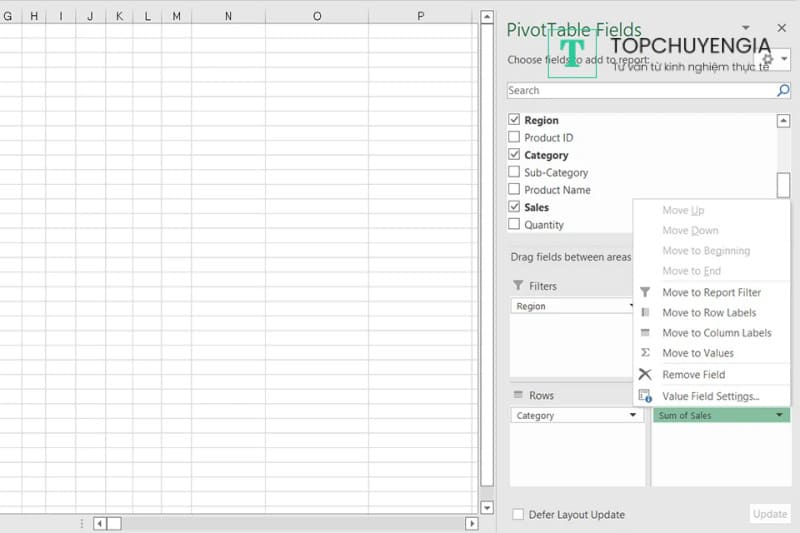Choose Move to Row Labels menu item
Screen dimensions: 800x533
click(709, 313)
